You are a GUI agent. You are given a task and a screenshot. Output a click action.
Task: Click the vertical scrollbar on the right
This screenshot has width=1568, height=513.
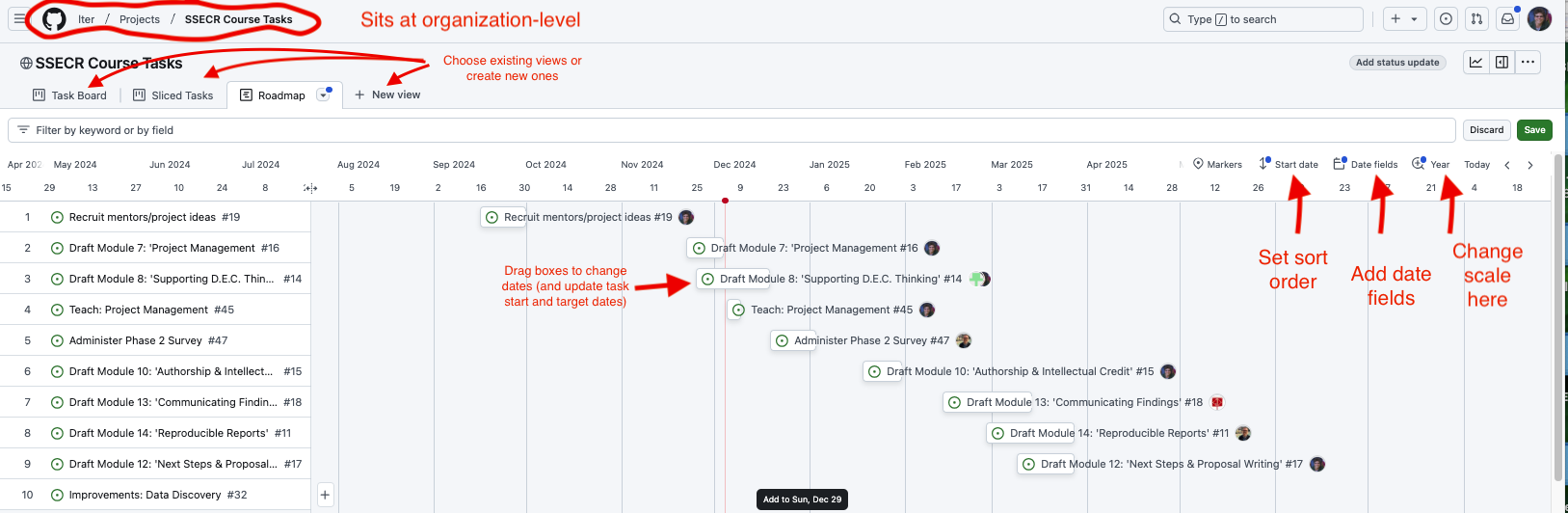[x=1558, y=318]
